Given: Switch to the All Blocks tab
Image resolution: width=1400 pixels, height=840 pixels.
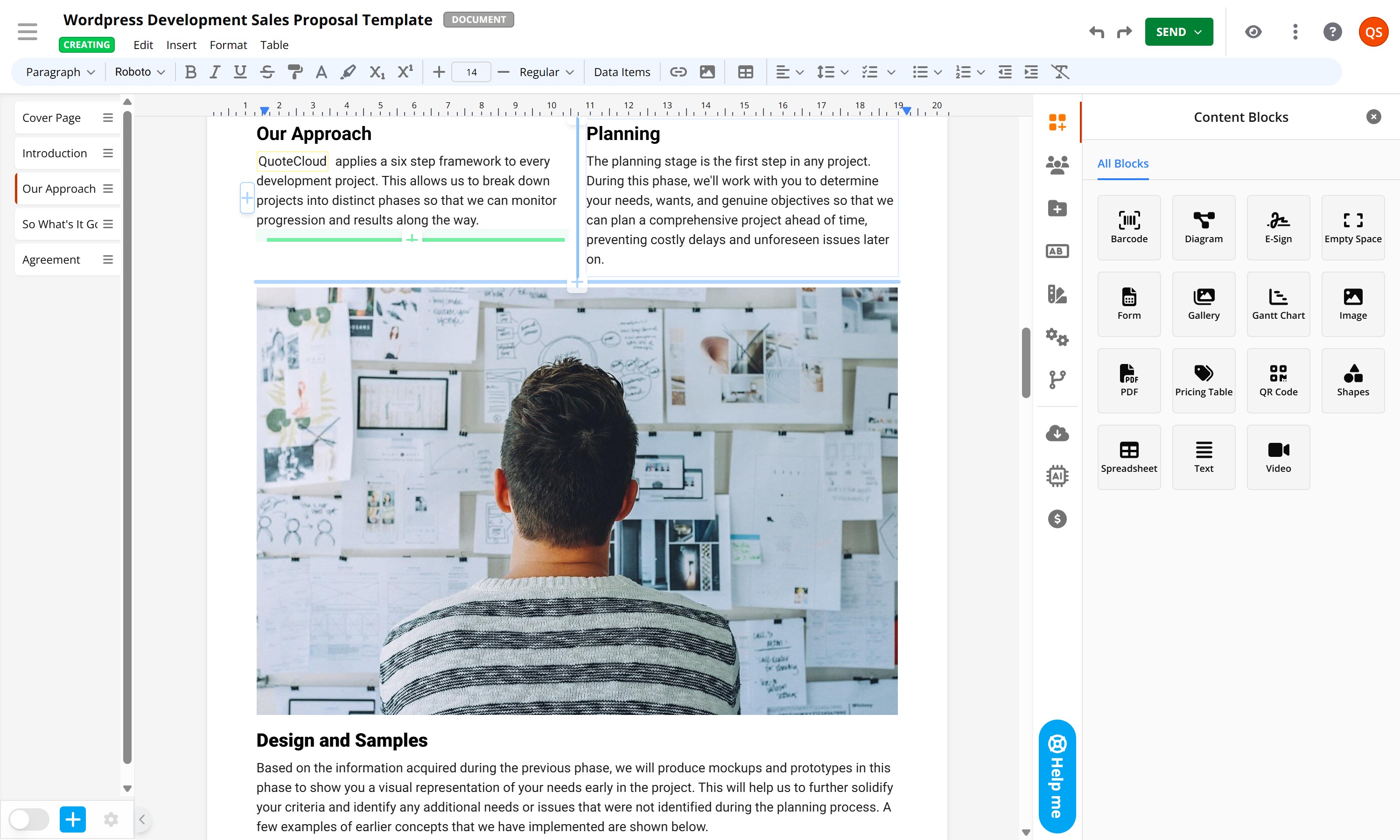Looking at the screenshot, I should click(x=1122, y=164).
